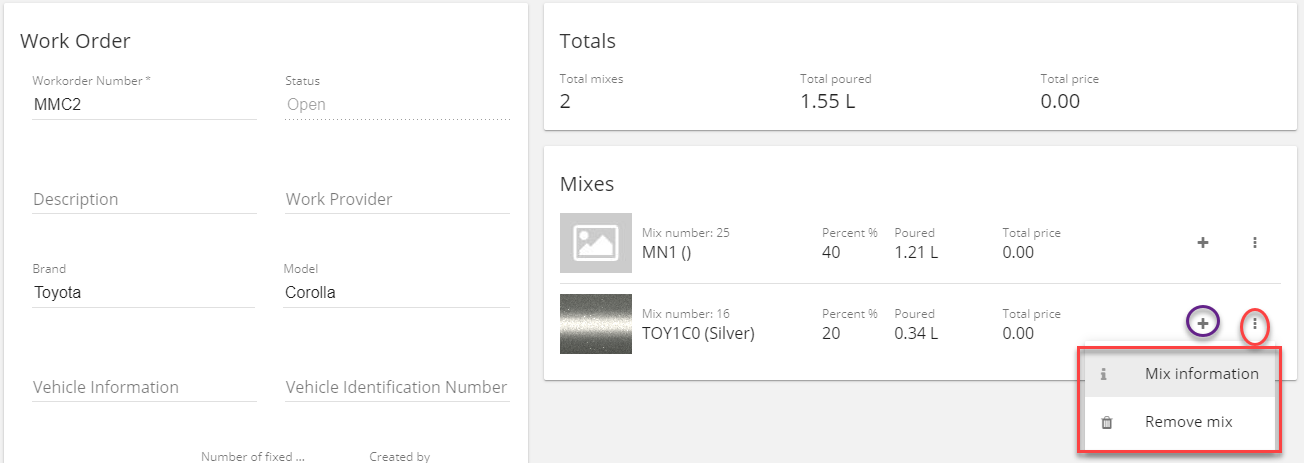The image size is (1304, 463).
Task: Click plus icon for TOY1C0 Silver mix
Action: click(1203, 323)
